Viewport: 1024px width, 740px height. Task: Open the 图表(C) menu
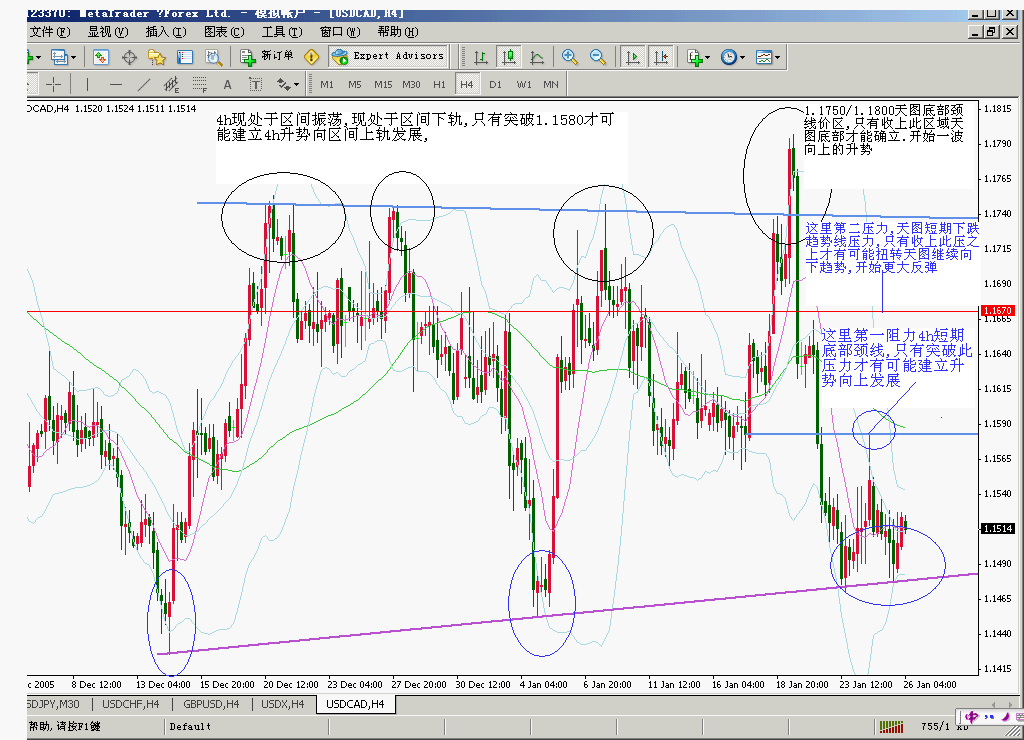click(x=224, y=32)
